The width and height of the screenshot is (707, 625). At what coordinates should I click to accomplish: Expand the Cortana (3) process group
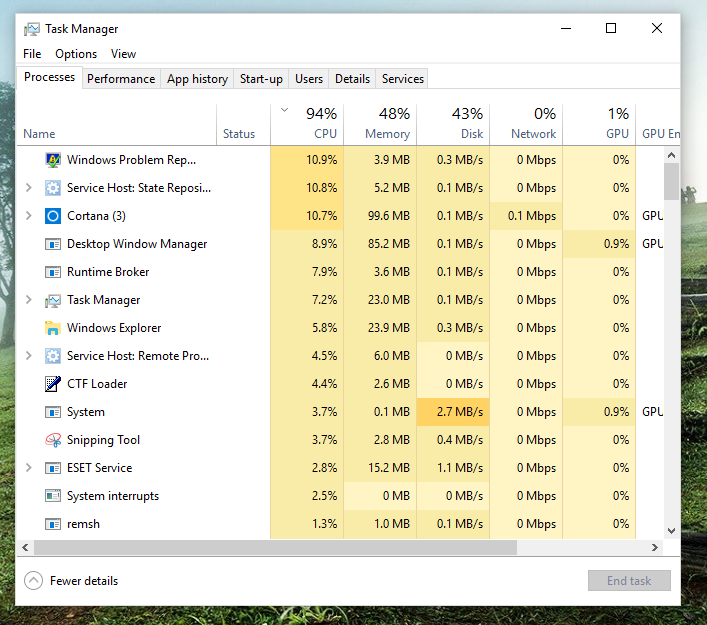(x=29, y=216)
